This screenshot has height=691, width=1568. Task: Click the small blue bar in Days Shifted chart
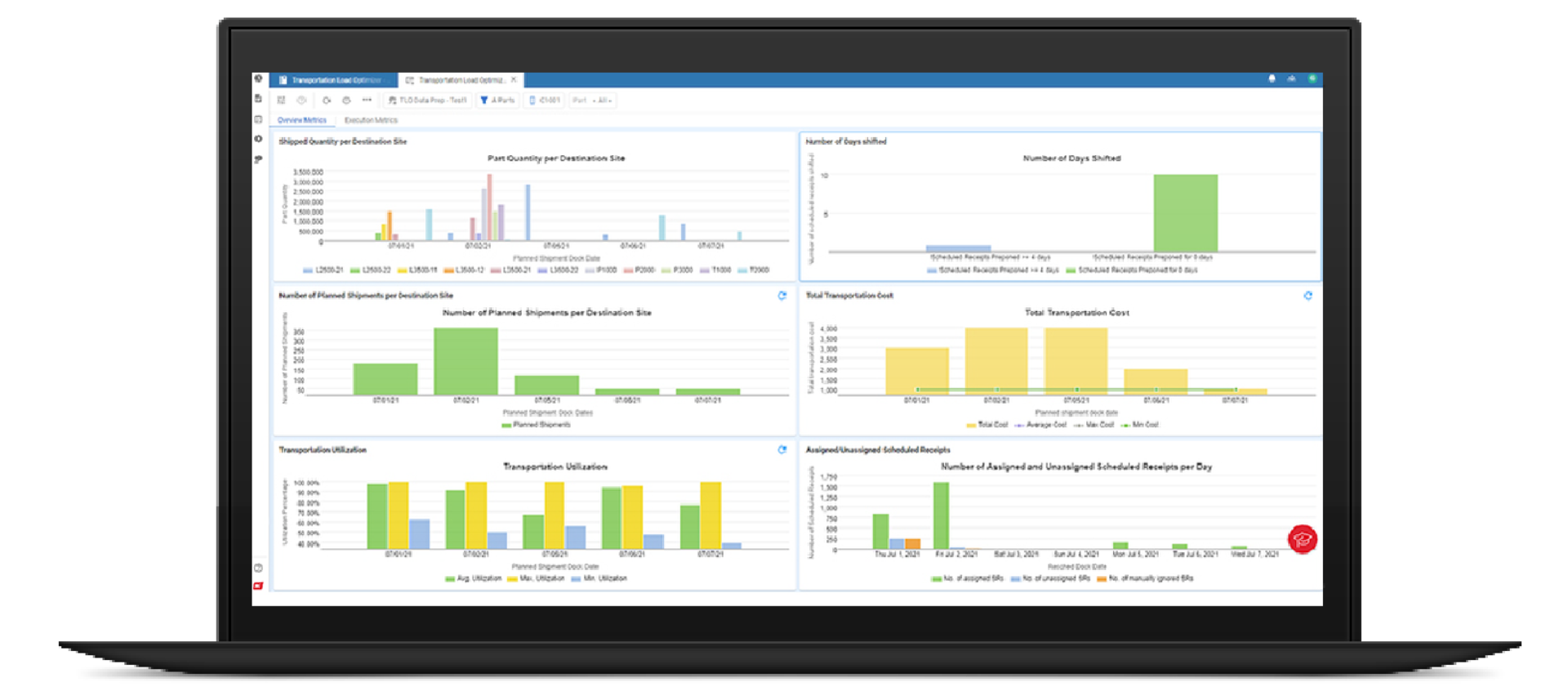(959, 248)
